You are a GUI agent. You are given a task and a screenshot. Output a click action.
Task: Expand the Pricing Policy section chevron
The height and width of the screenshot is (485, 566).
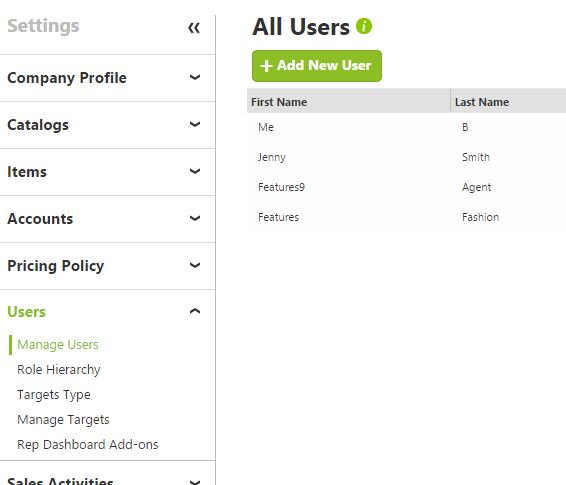tap(195, 265)
